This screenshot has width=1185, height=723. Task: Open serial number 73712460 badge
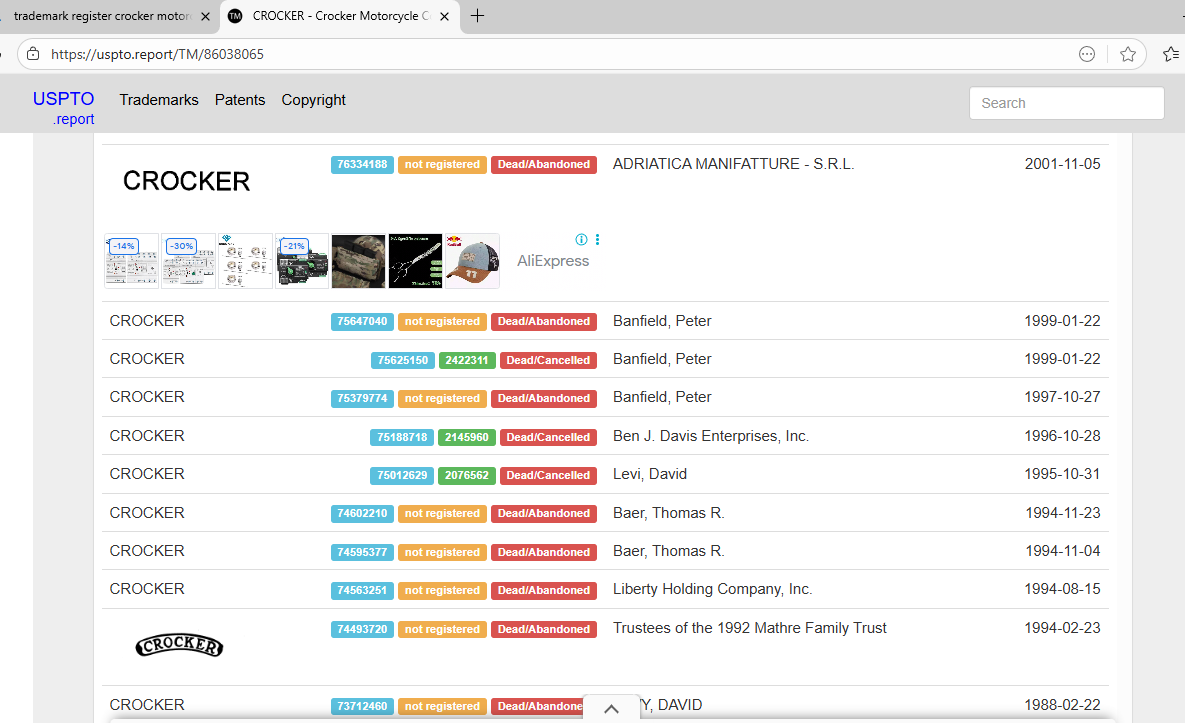pos(362,706)
